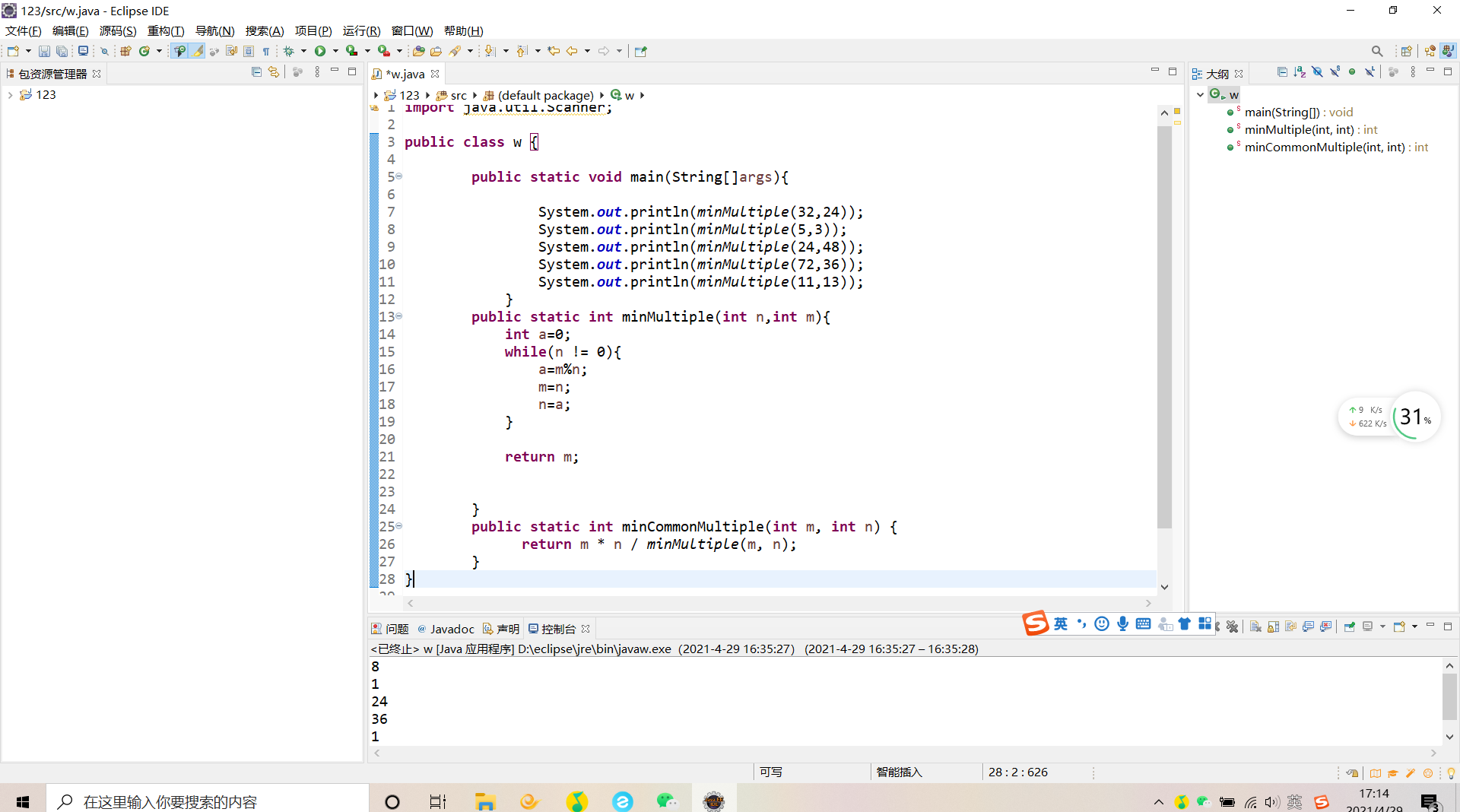1460x812 pixels.
Task: Toggle Hide Non-Public Members green dot
Action: click(x=1352, y=71)
